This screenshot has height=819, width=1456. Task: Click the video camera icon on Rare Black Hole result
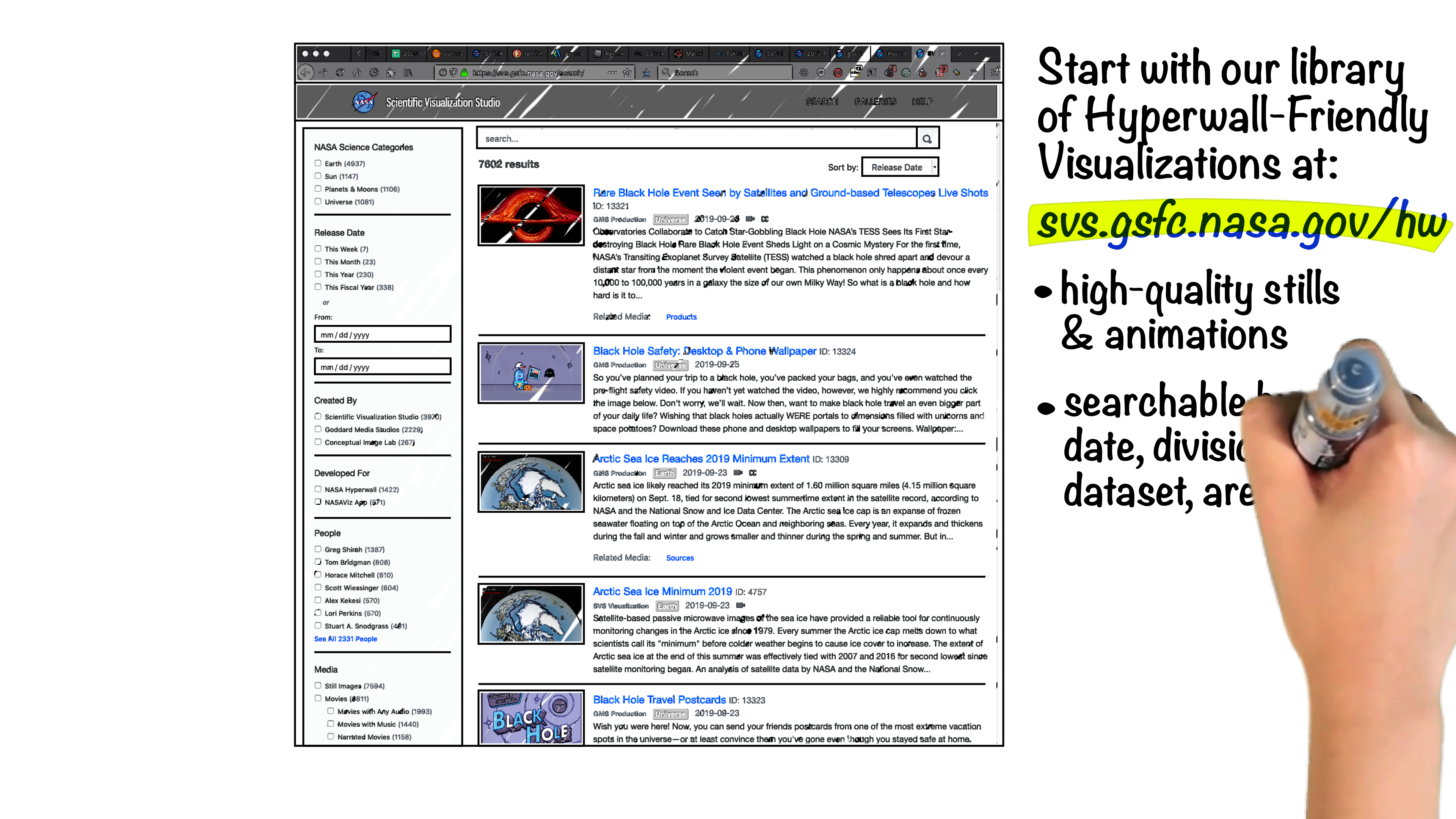point(750,219)
